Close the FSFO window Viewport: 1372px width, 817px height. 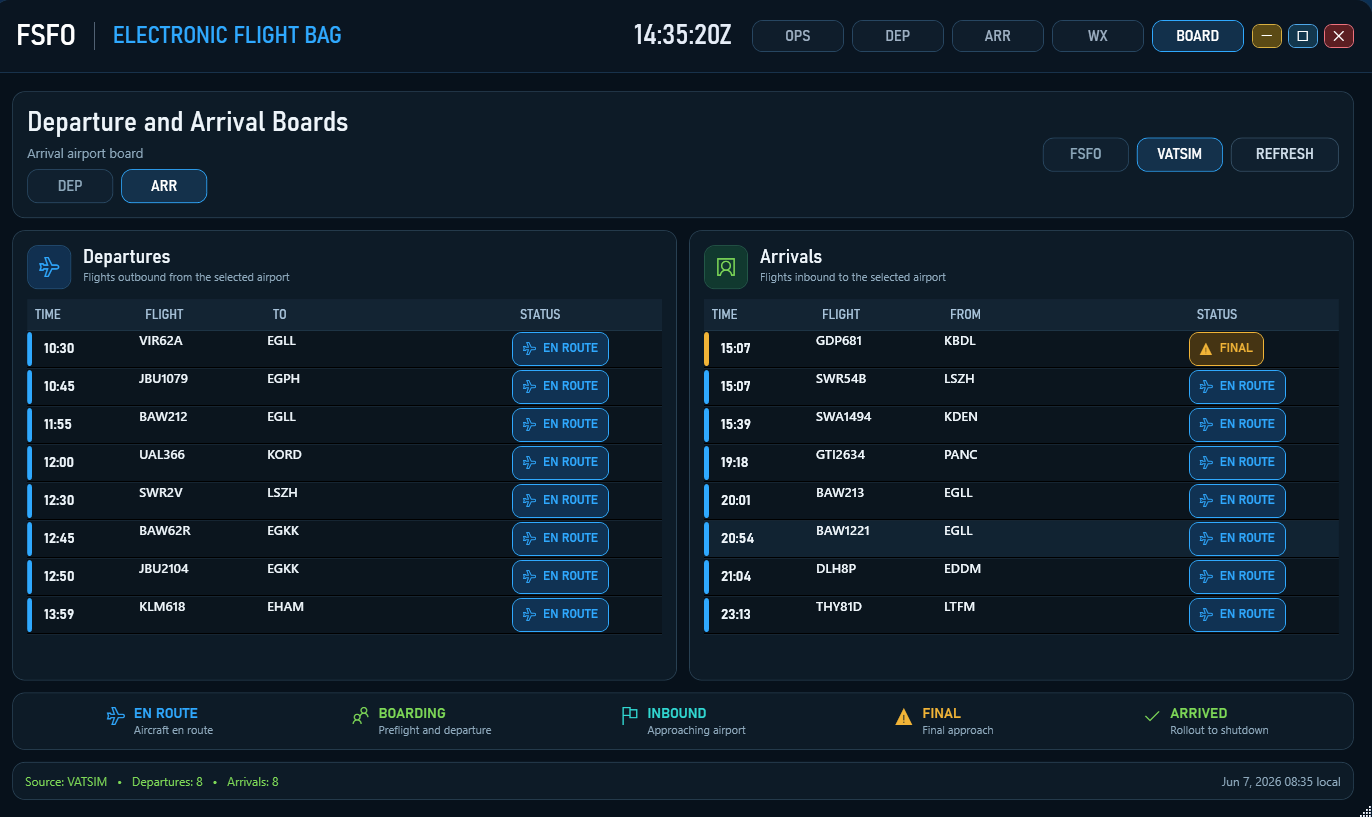coord(1339,36)
